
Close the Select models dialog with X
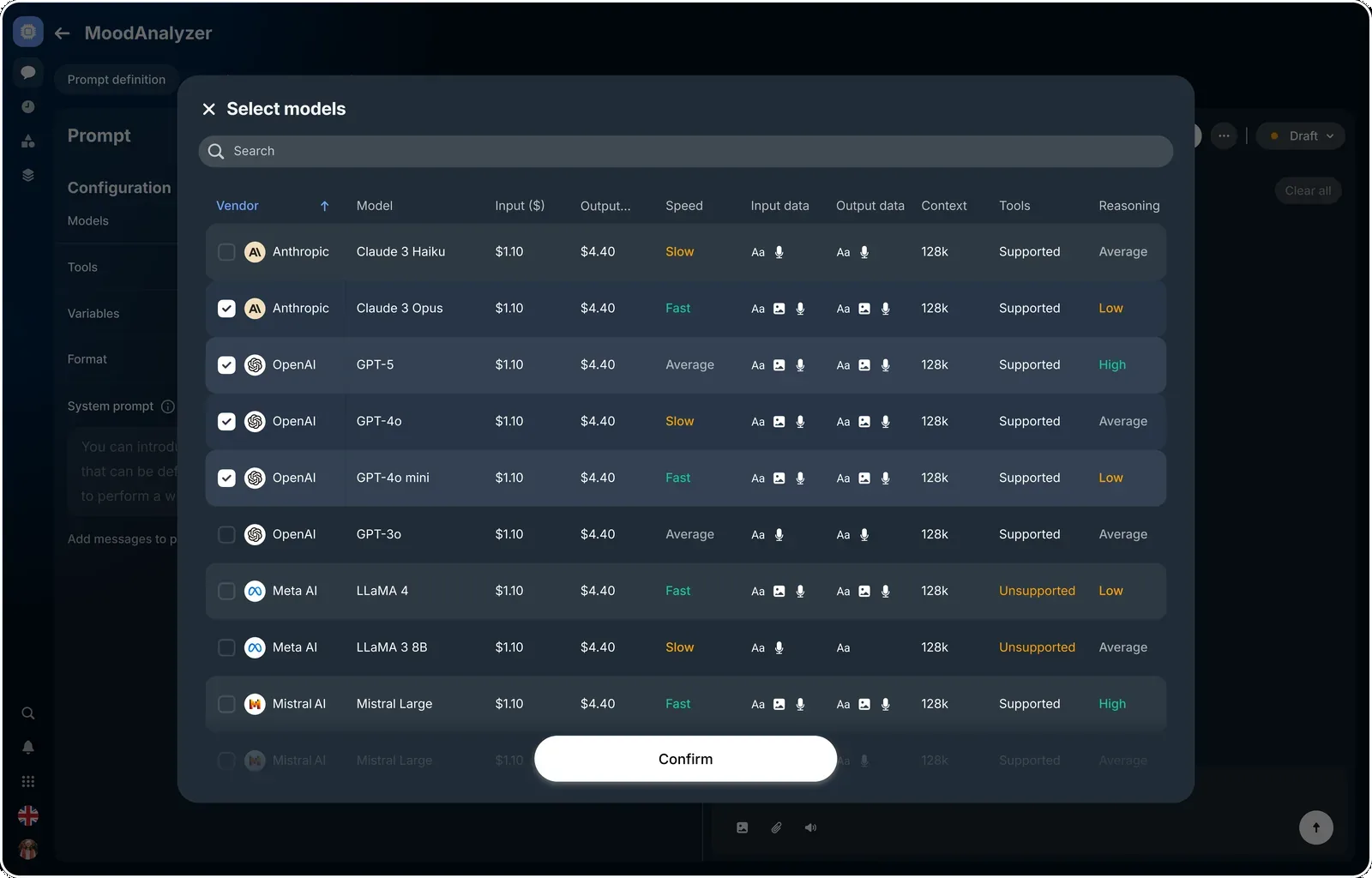point(208,109)
